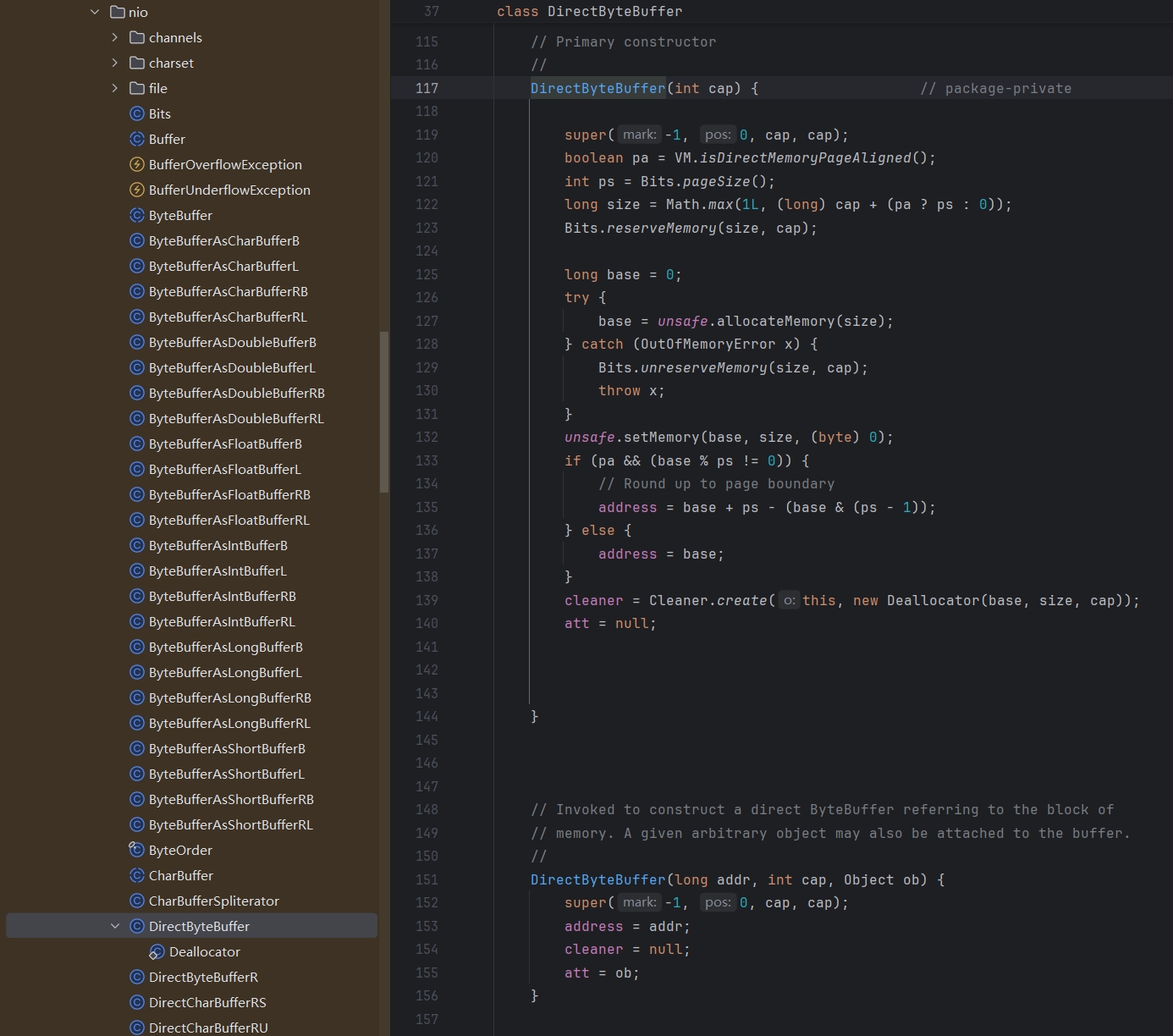Screen dimensions: 1173x1036
Task: Click the sticky class DirectByteBuffer header line
Action: 781,12
